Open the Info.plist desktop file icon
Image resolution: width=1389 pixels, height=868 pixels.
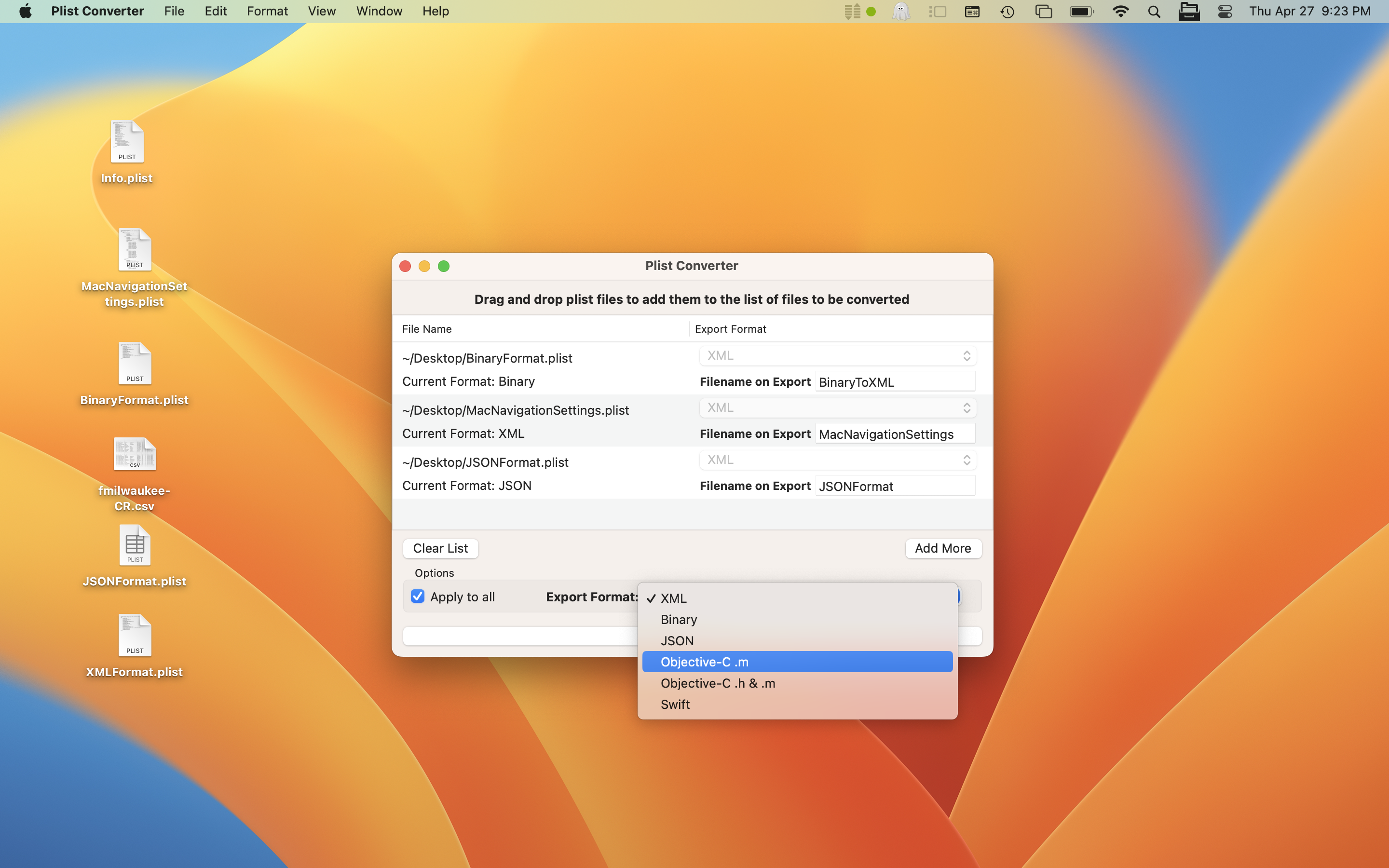127,142
